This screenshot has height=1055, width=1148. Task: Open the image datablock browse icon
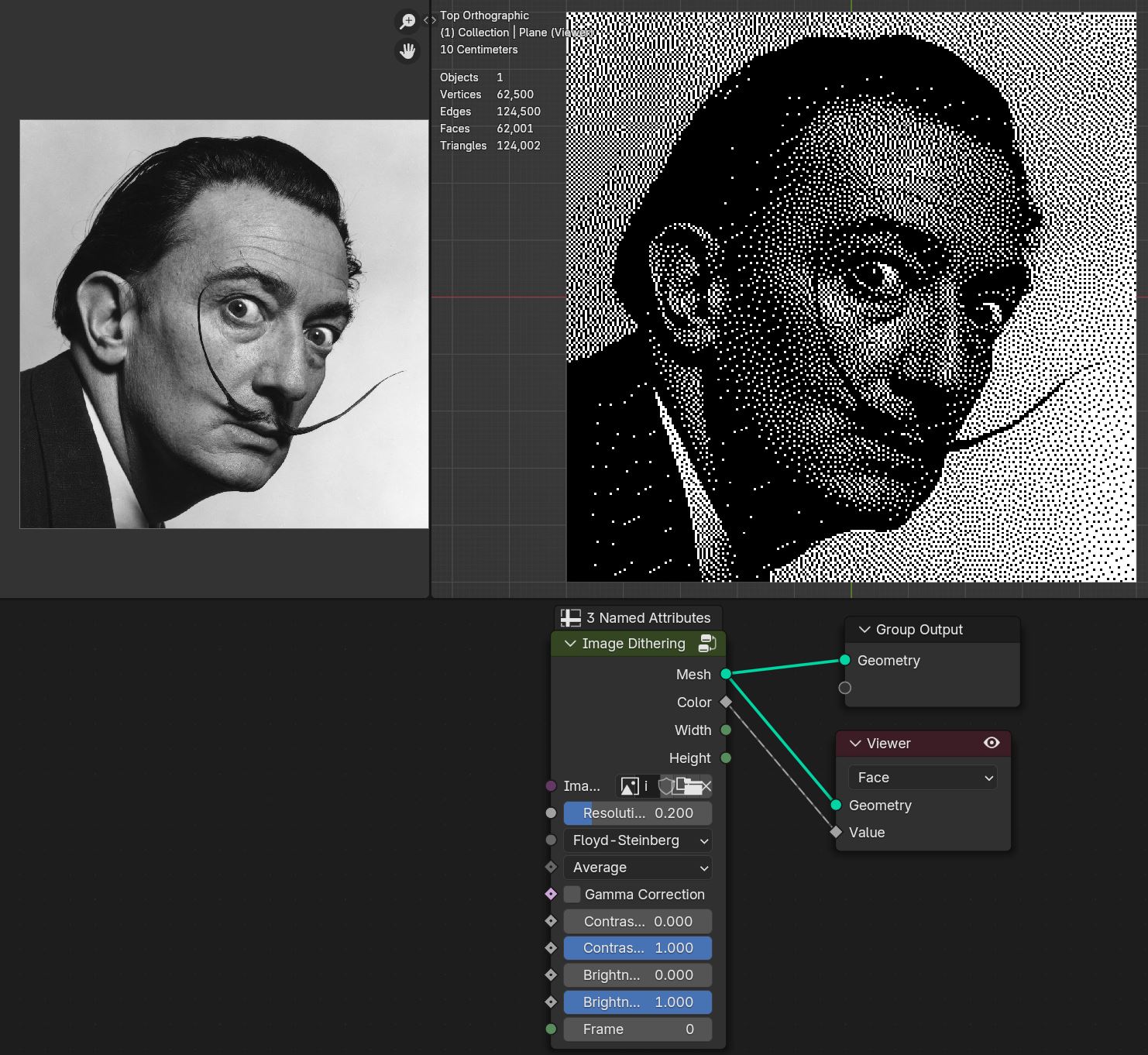pyautogui.click(x=630, y=786)
